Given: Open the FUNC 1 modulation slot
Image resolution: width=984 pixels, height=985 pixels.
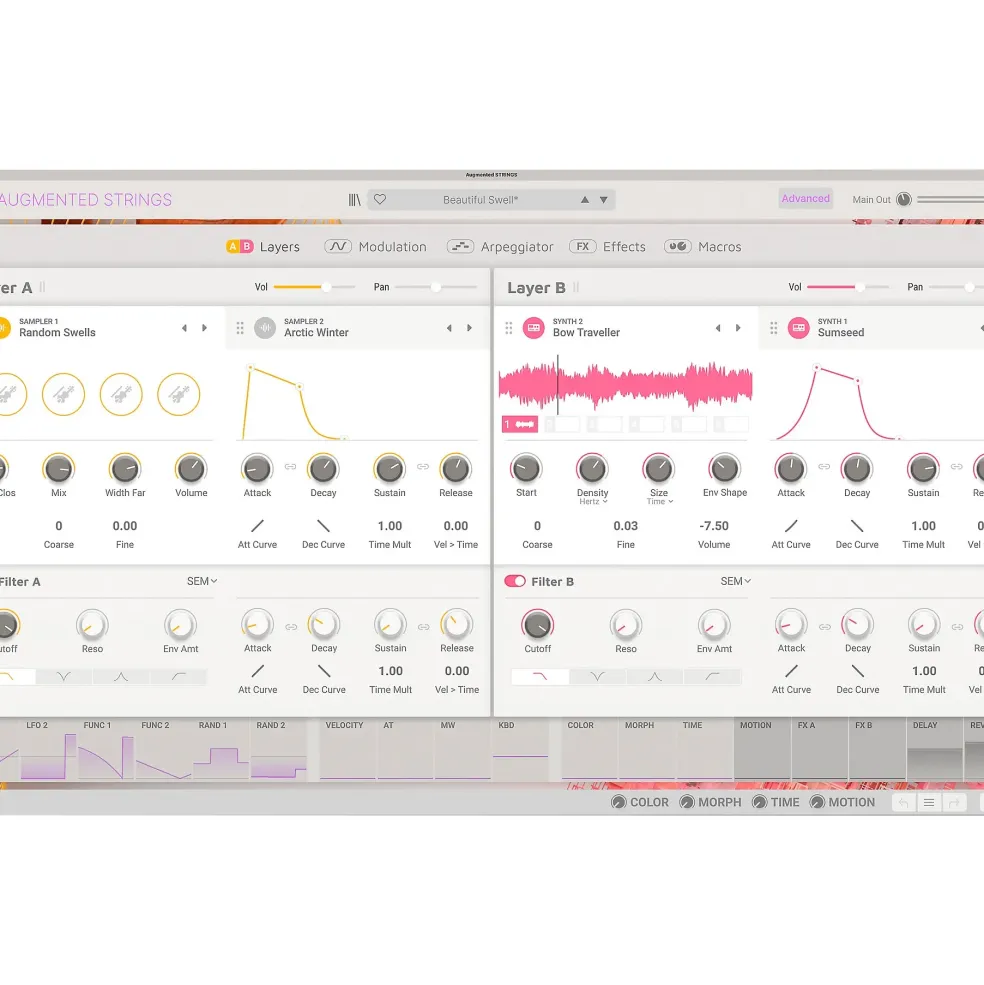Looking at the screenshot, I should pyautogui.click(x=106, y=749).
